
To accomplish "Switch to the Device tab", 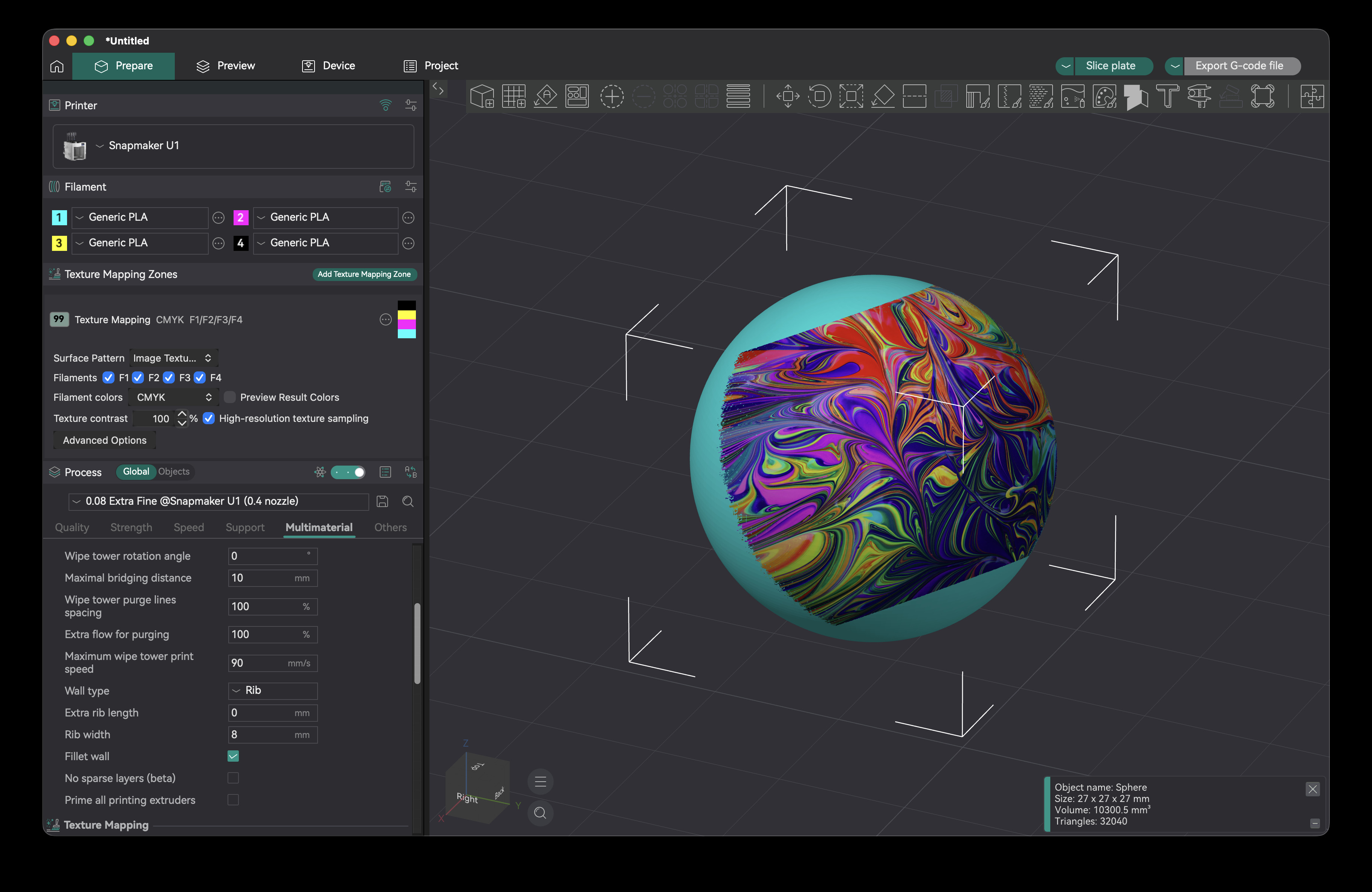I will click(328, 66).
